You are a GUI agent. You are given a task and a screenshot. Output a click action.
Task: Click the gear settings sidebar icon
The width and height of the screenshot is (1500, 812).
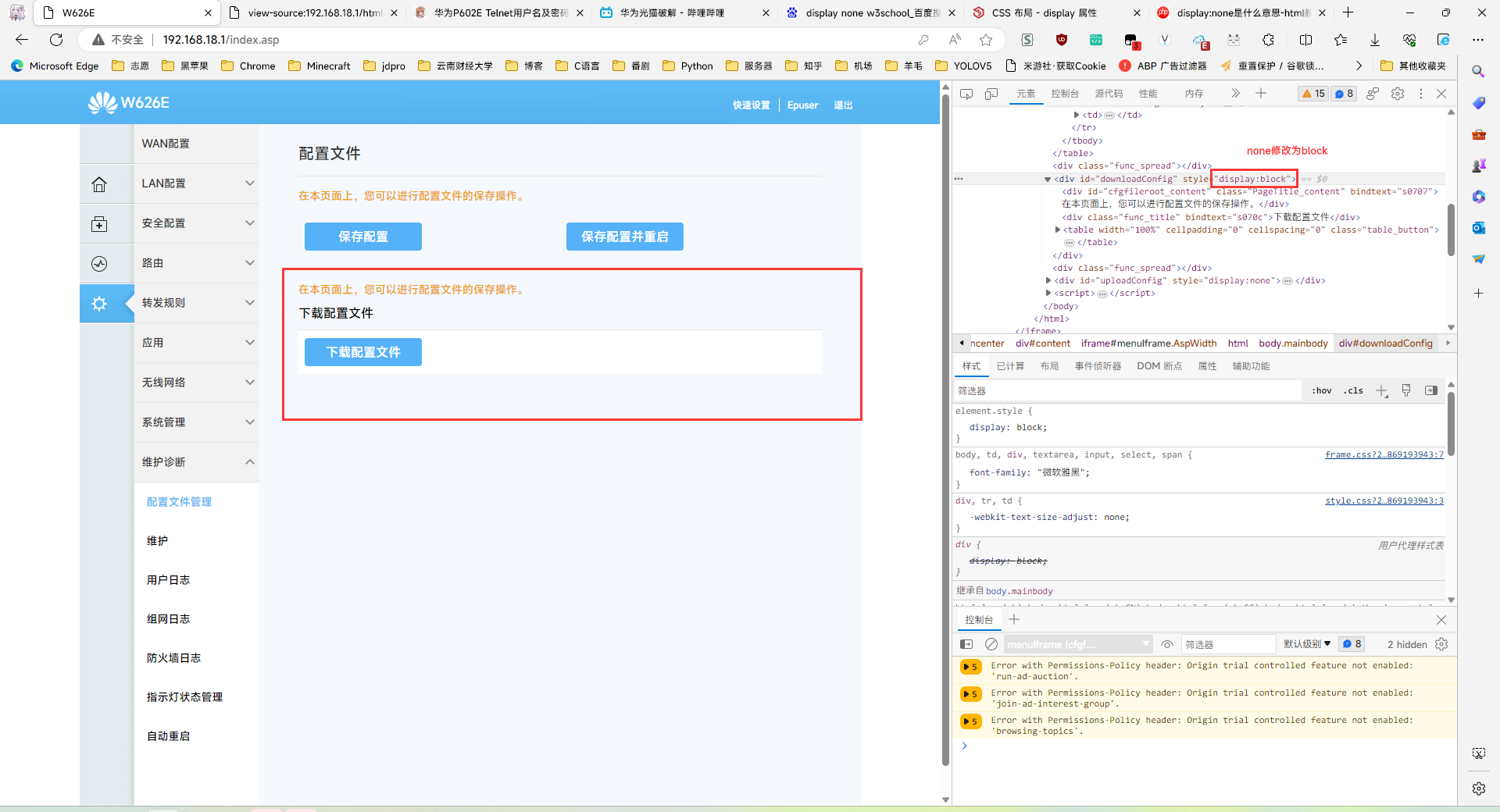point(99,304)
